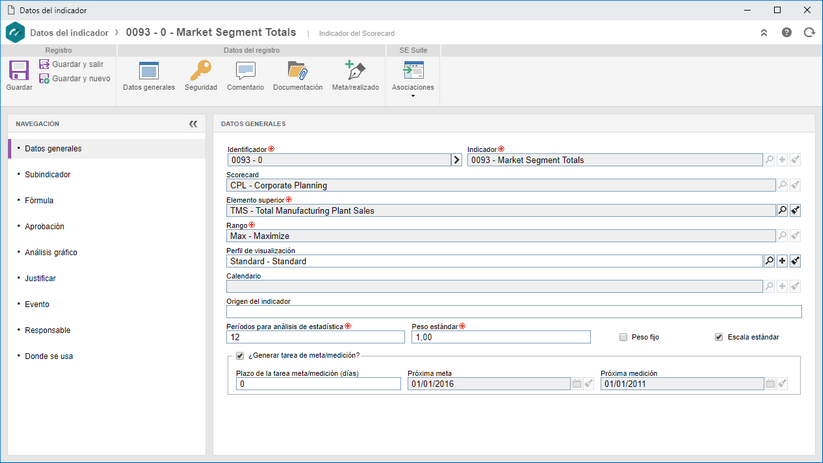This screenshot has width=823, height=463.
Task: Select Datos generales in navigation
Action: click(x=107, y=149)
